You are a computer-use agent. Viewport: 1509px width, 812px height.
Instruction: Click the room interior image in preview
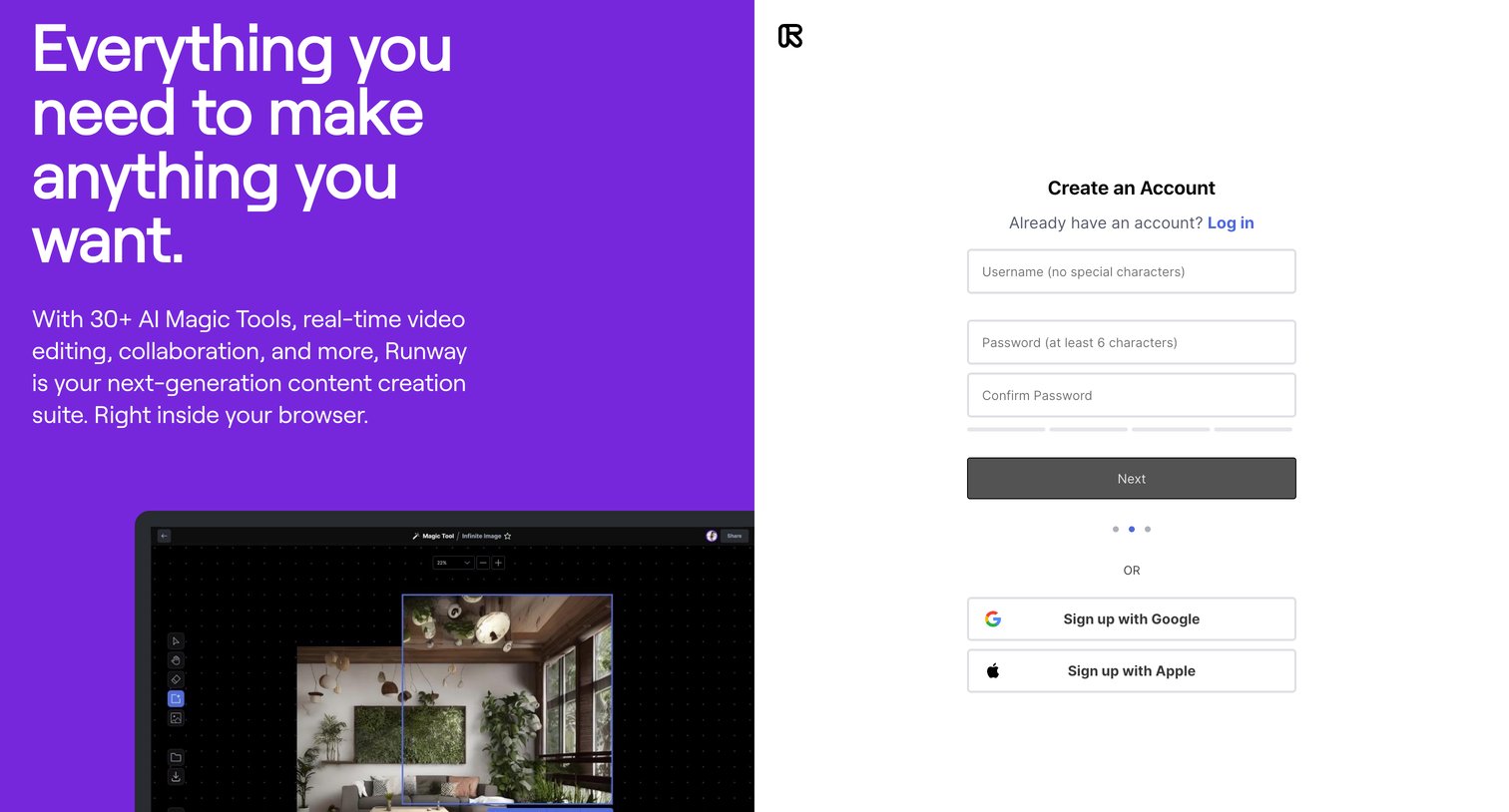click(x=455, y=701)
